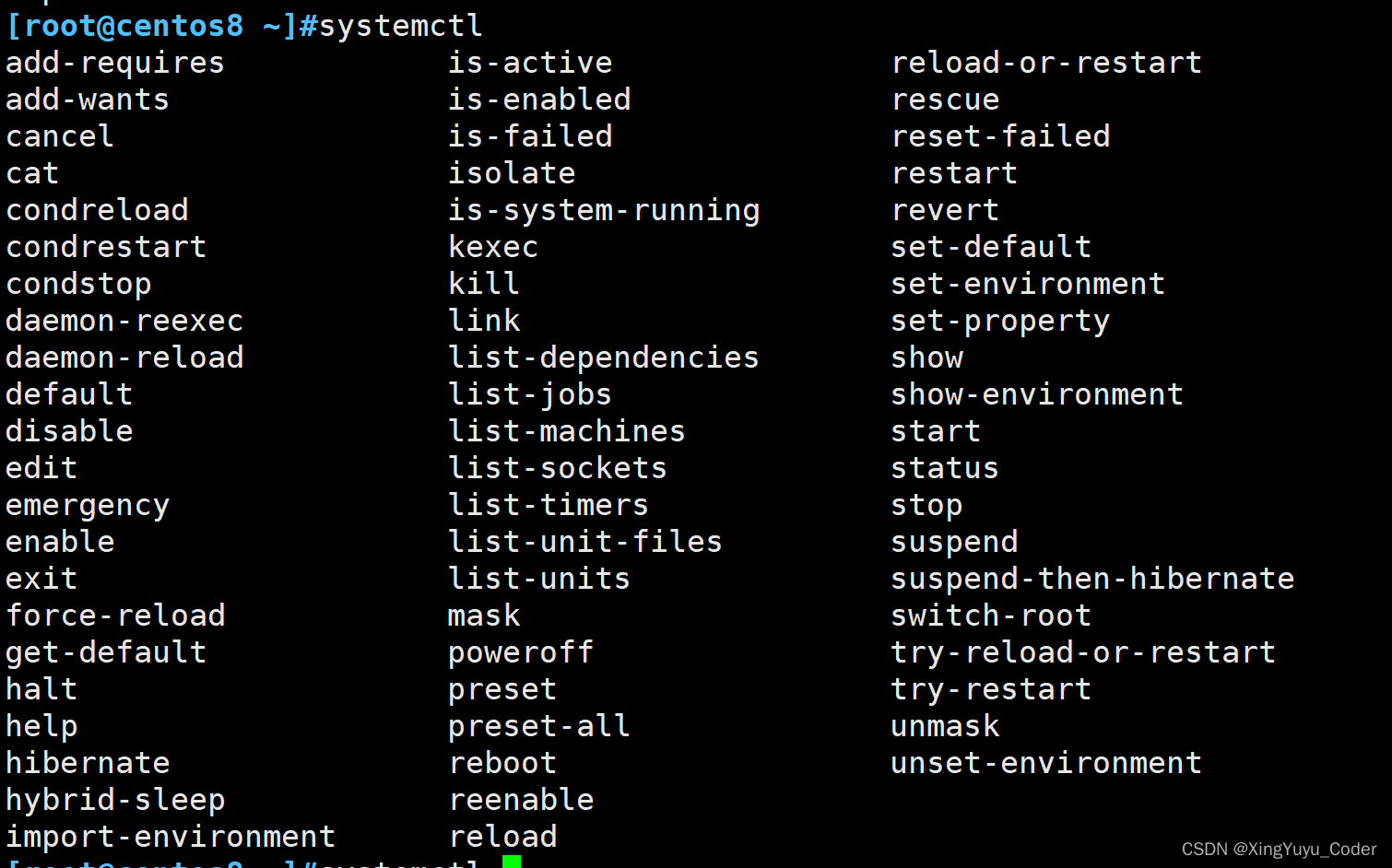Click the green terminal cursor block
This screenshot has height=868, width=1392.
click(x=512, y=862)
